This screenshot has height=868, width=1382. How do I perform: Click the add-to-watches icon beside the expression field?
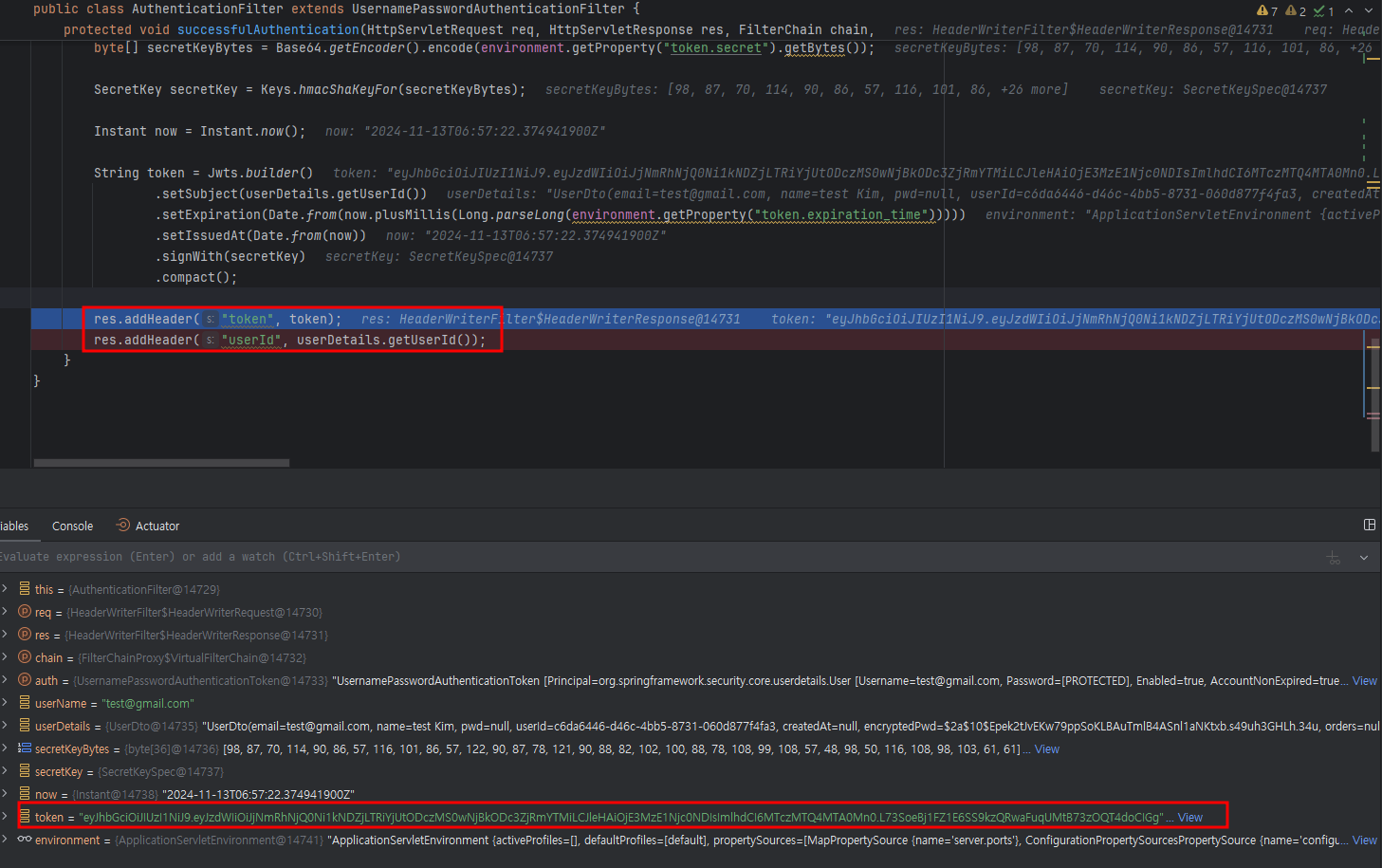1334,558
